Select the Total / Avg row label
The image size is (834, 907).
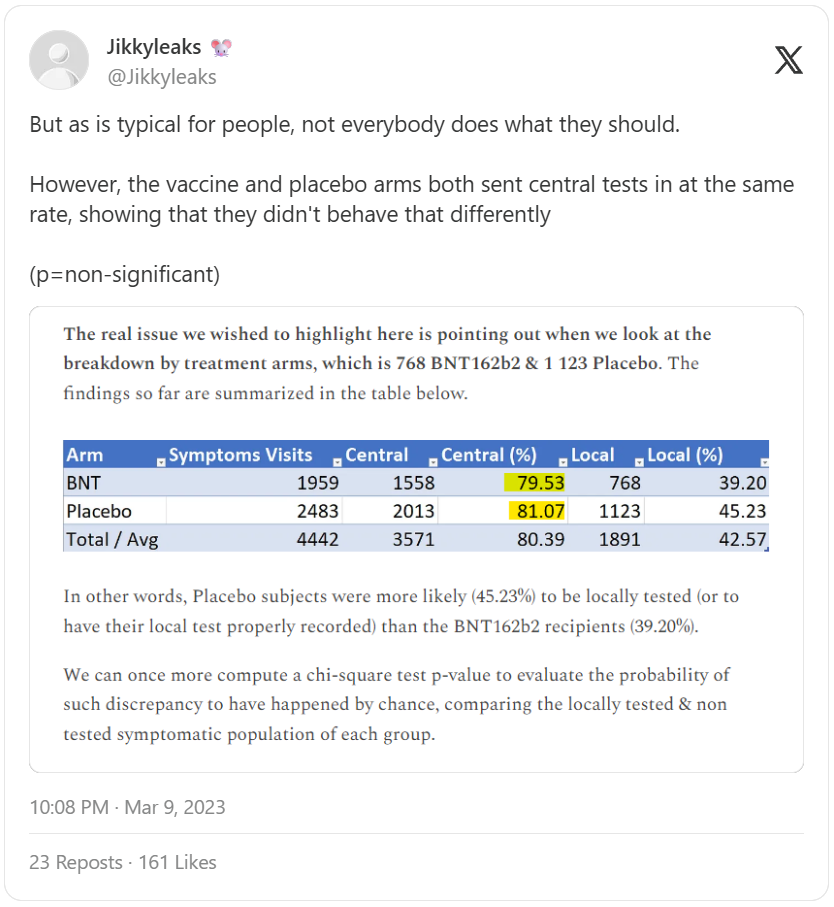(x=112, y=539)
